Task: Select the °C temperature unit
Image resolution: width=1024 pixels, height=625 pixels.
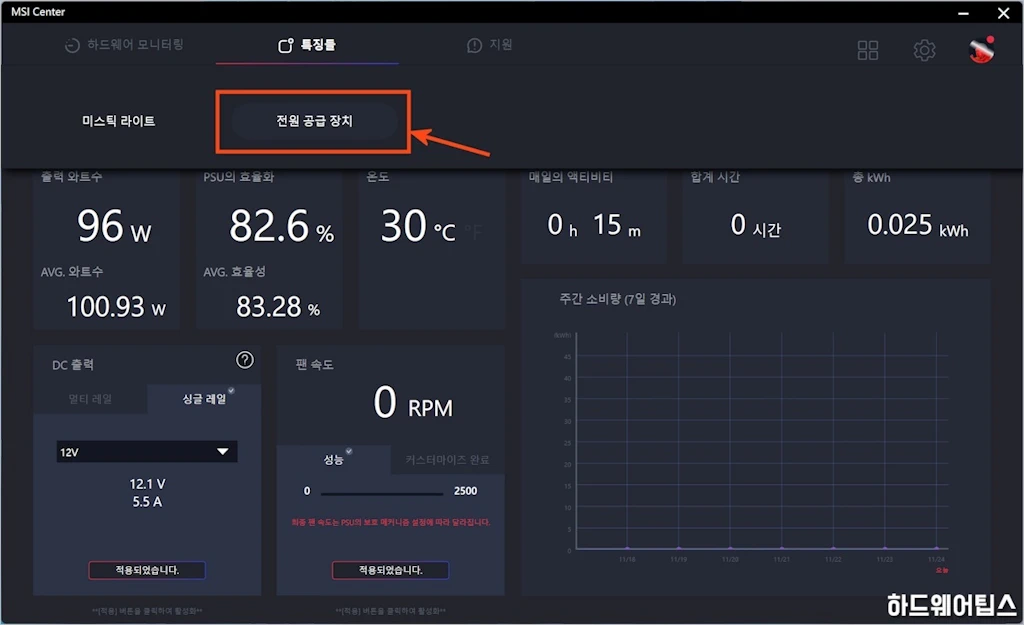Action: point(445,231)
